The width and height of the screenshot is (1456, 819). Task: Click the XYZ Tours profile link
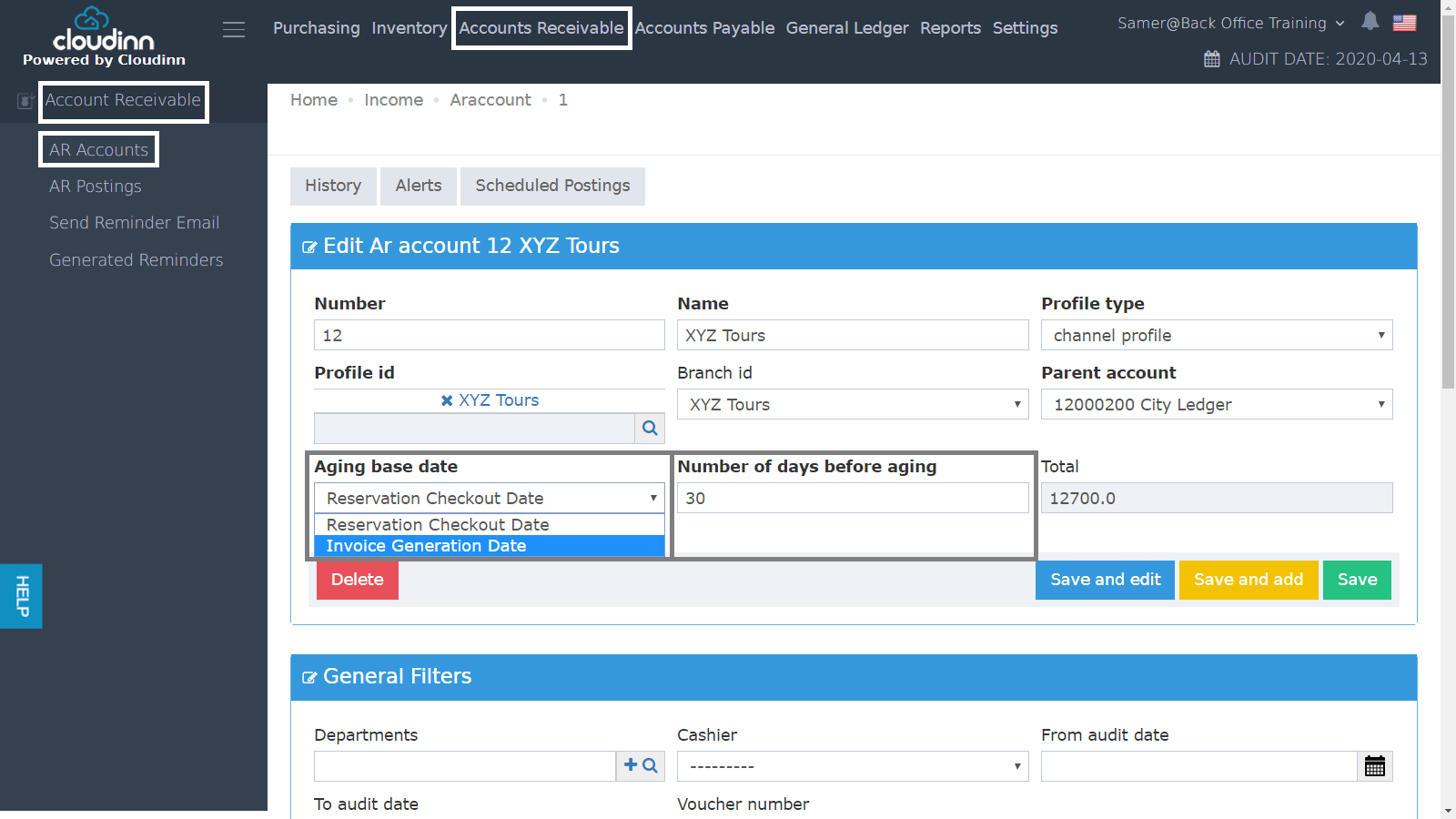[x=499, y=400]
